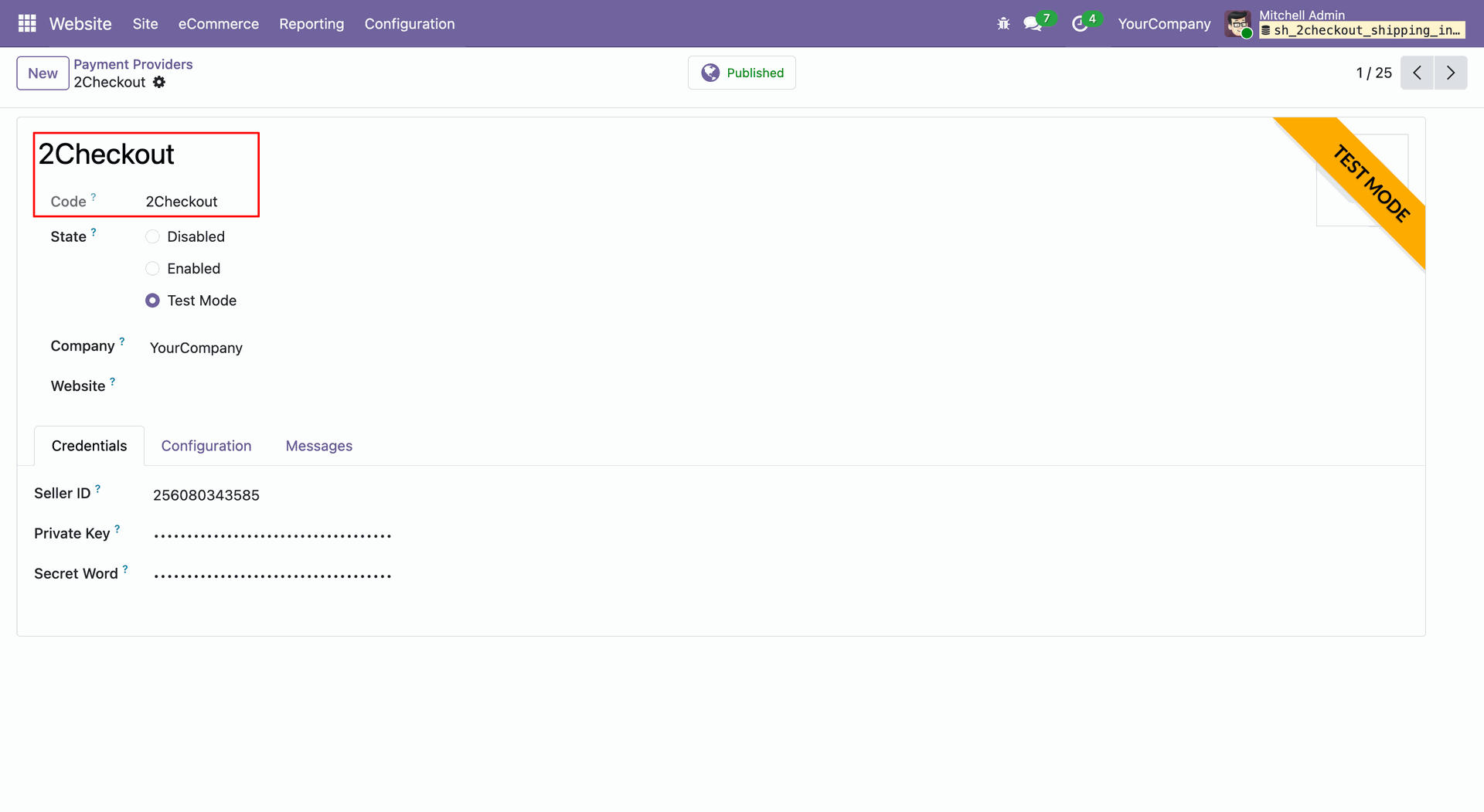Open the debug bug icon menu
The width and height of the screenshot is (1484, 812).
[1003, 24]
